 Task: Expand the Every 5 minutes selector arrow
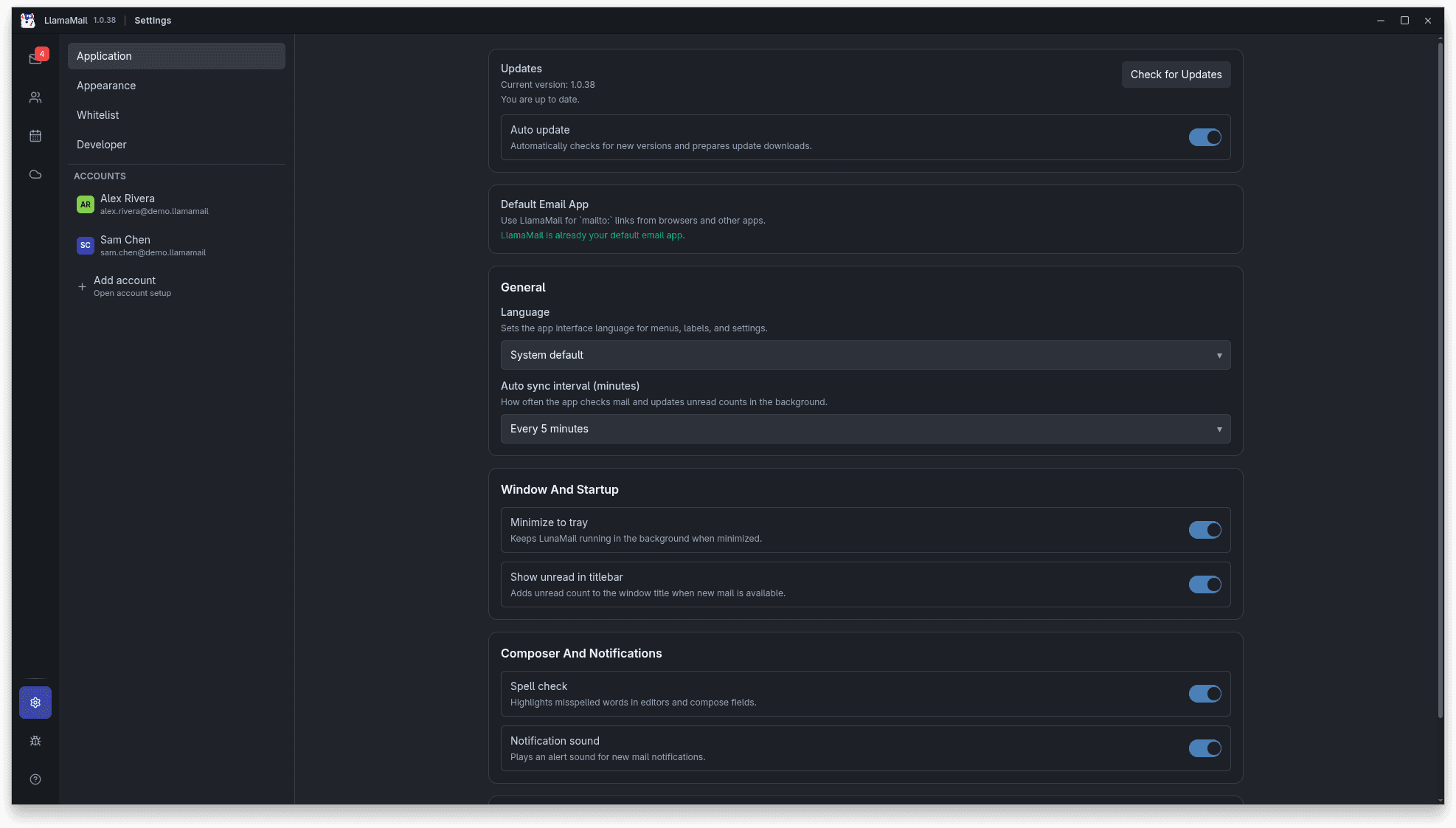coord(1218,429)
